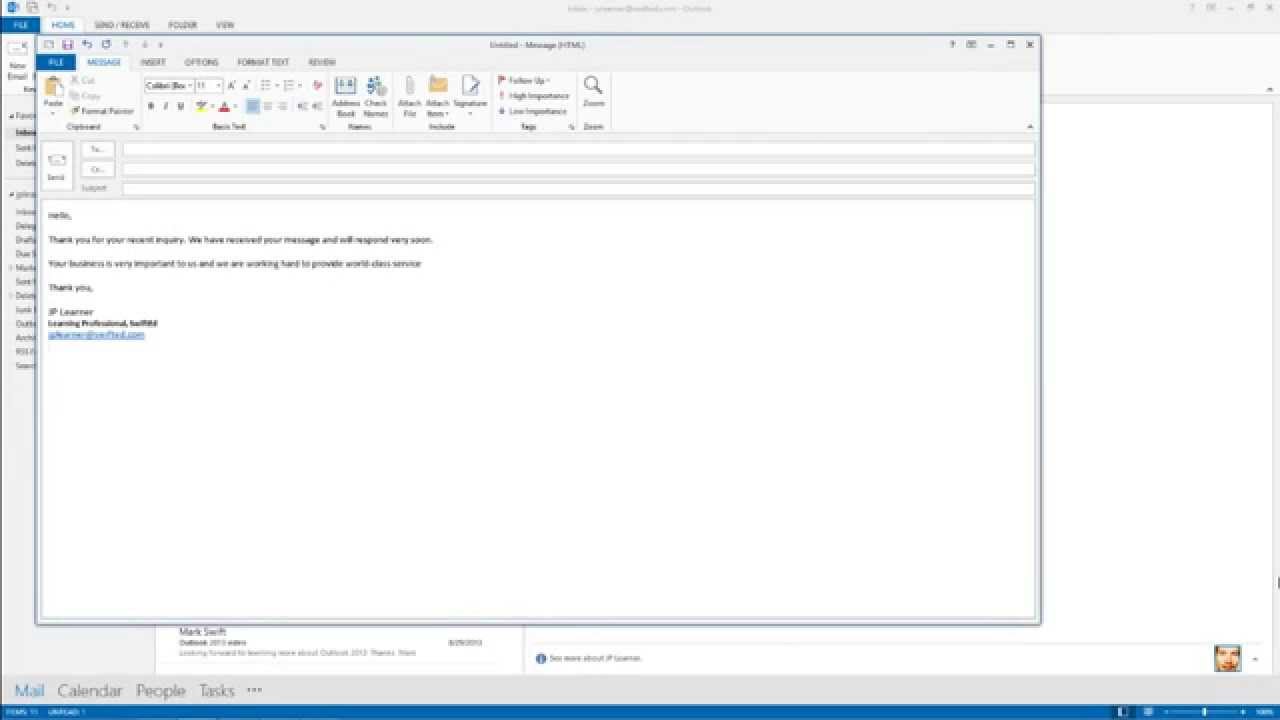Increase the indent level

(x=317, y=106)
